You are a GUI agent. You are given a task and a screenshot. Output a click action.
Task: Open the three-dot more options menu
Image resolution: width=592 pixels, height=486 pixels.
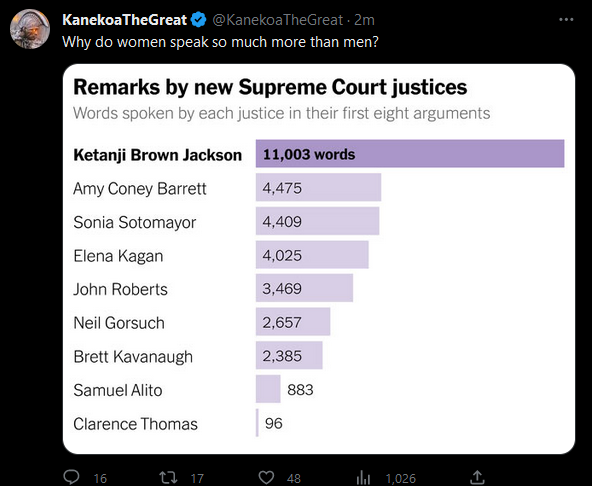[566, 20]
